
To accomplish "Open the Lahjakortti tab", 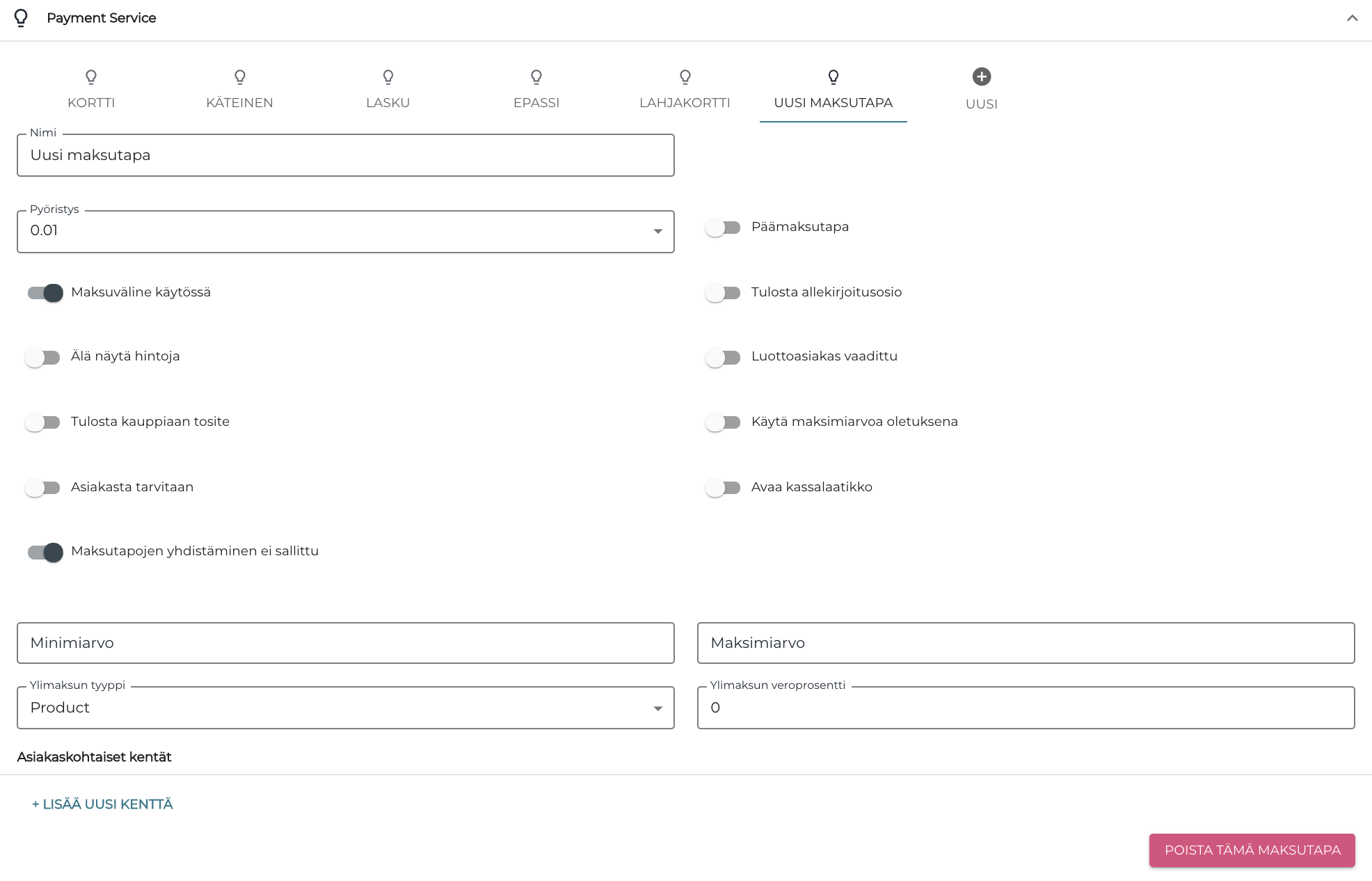I will [x=685, y=90].
